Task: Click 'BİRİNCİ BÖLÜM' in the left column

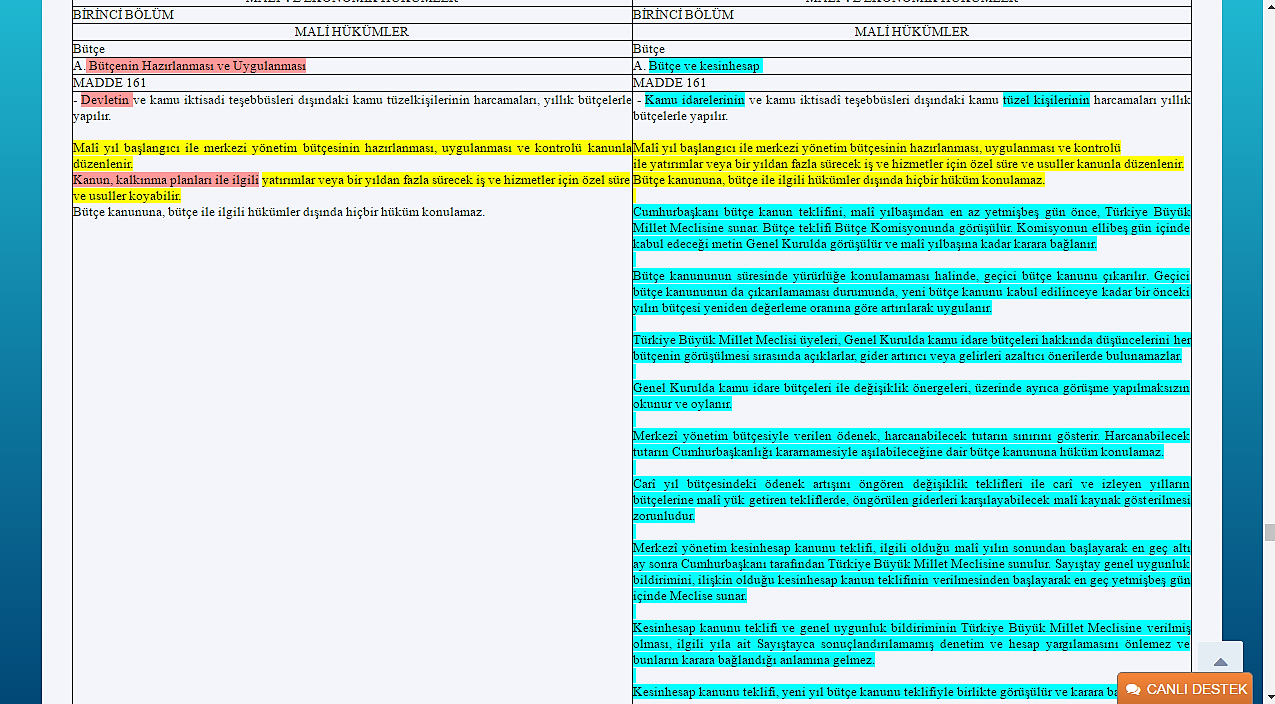Action: pyautogui.click(x=123, y=15)
